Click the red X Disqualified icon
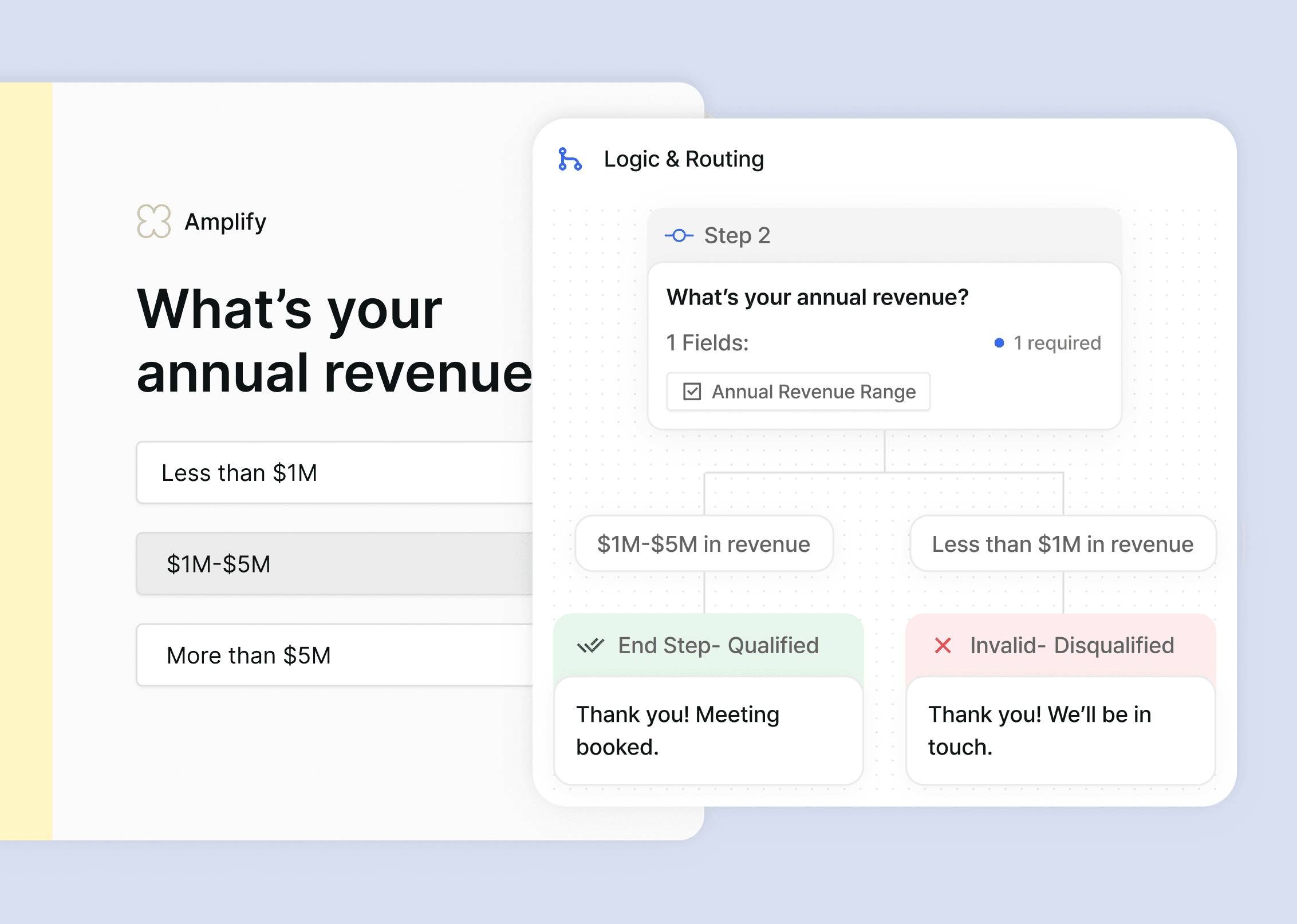The width and height of the screenshot is (1297, 924). pyautogui.click(x=943, y=646)
